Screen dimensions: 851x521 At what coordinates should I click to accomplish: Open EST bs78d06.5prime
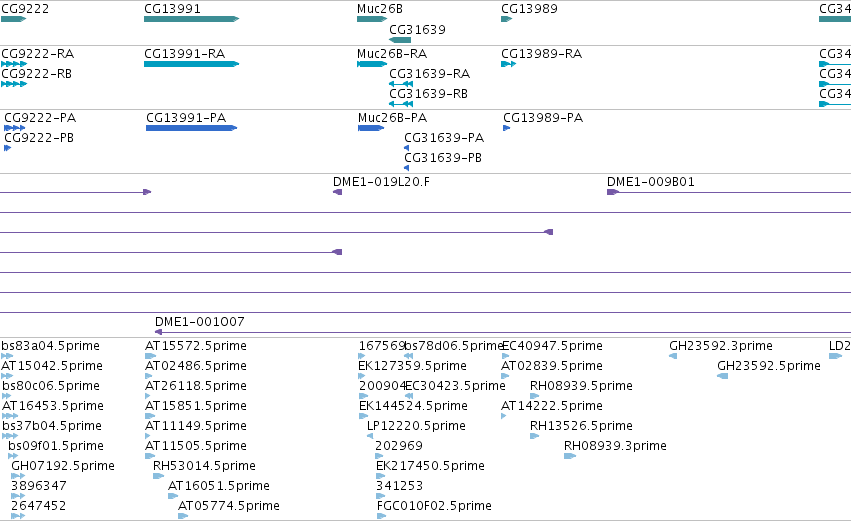coord(454,346)
